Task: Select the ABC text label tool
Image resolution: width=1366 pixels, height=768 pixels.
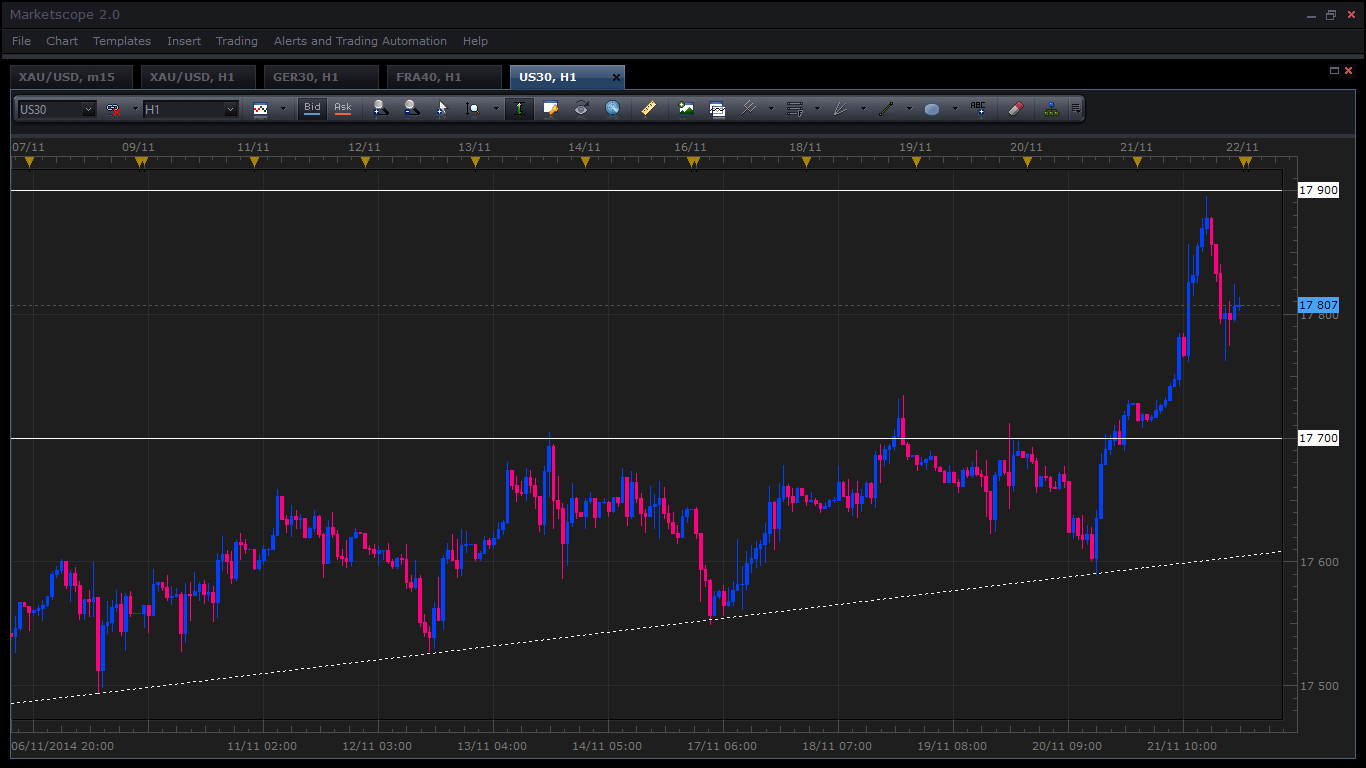Action: [x=978, y=109]
